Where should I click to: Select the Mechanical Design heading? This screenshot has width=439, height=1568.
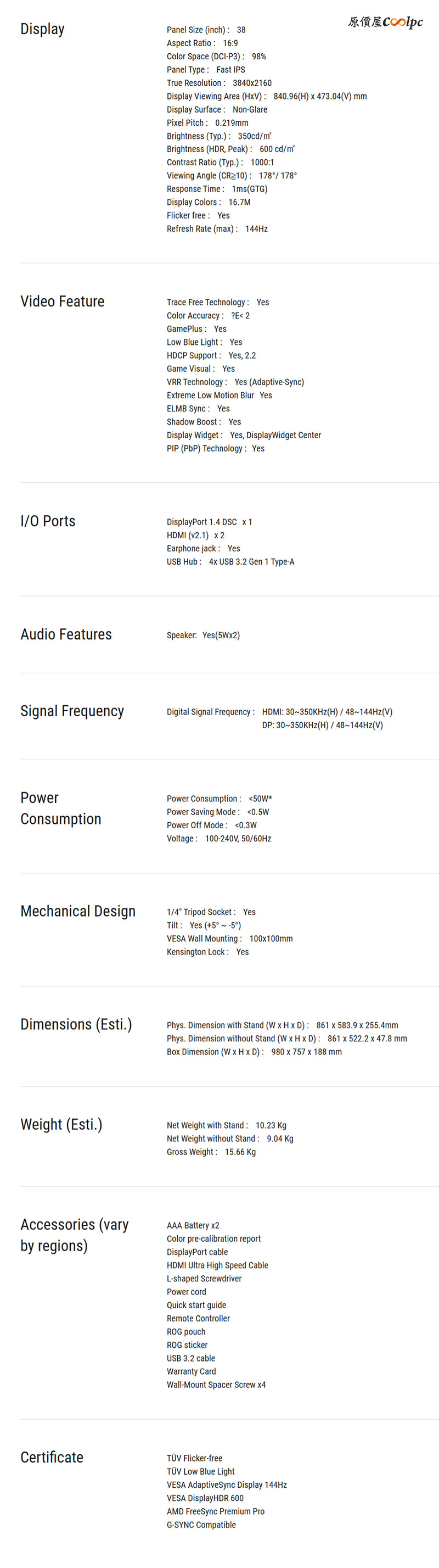(x=78, y=911)
